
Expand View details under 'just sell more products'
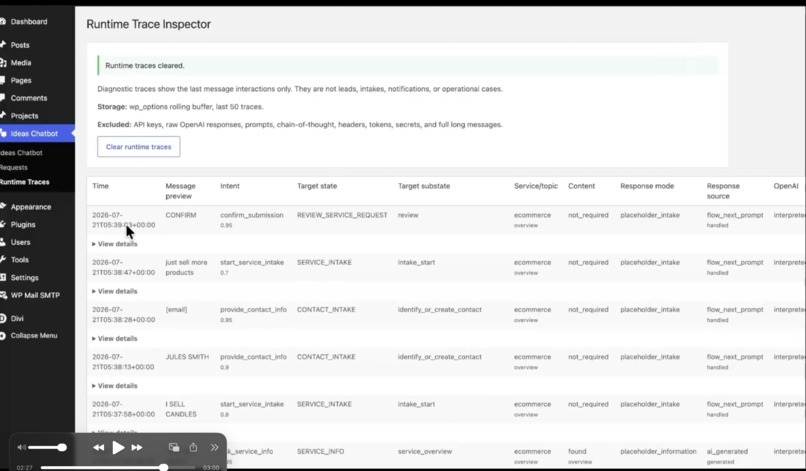[115, 291]
